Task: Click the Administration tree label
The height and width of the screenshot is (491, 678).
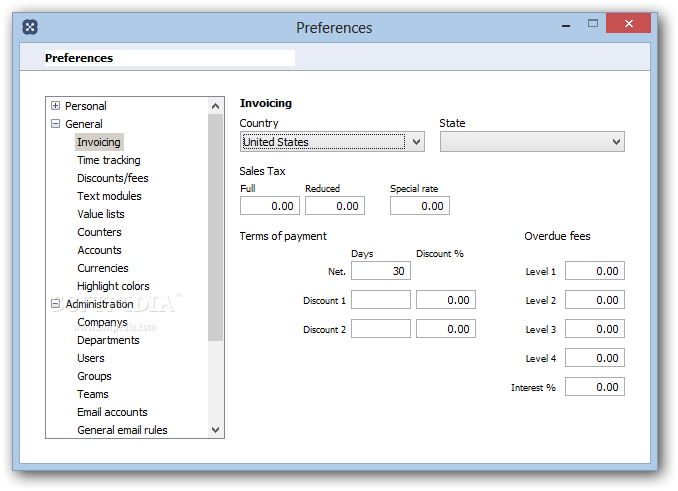Action: pos(99,304)
